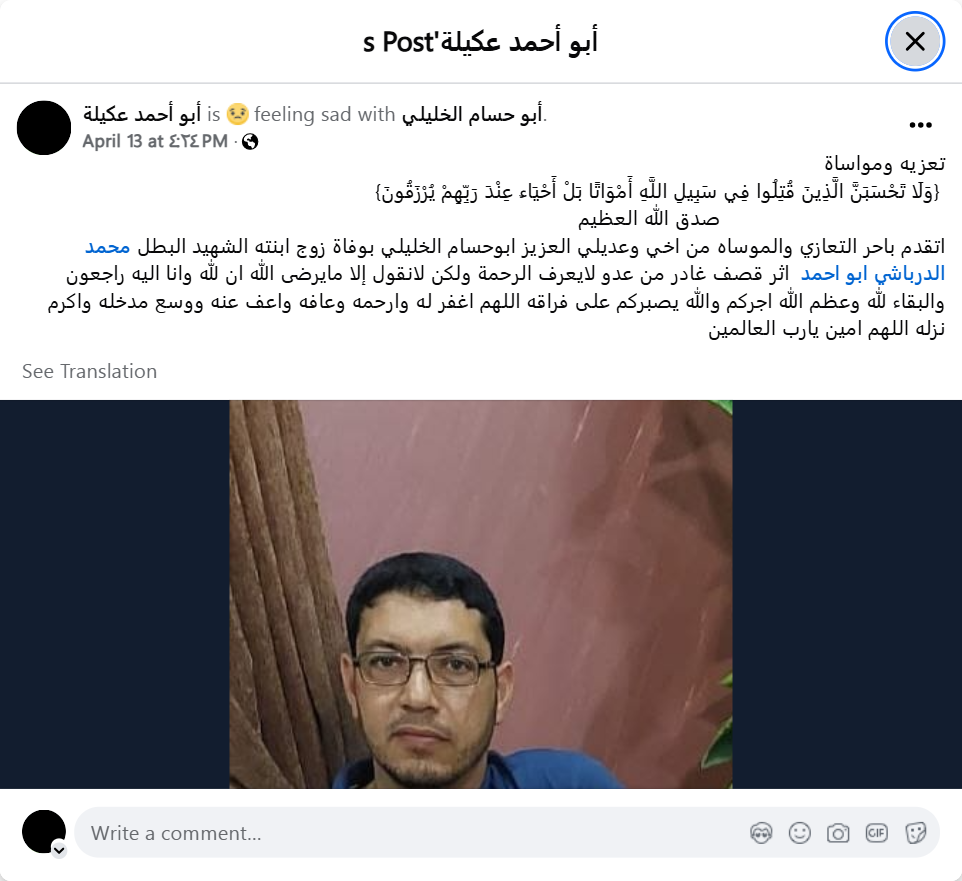962x881 pixels.
Task: Open the tagged name محمد link in post text
Action: point(107,247)
